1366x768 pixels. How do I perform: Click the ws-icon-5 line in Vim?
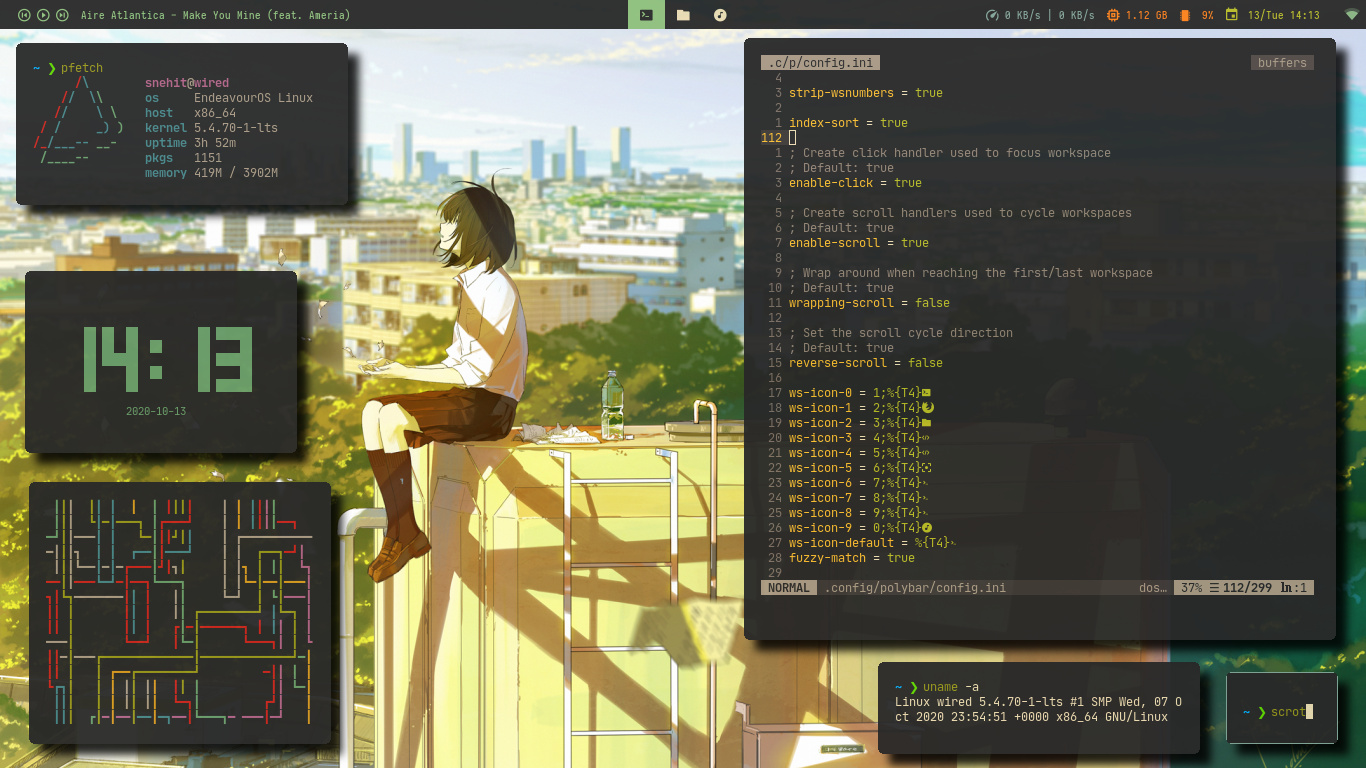point(860,468)
